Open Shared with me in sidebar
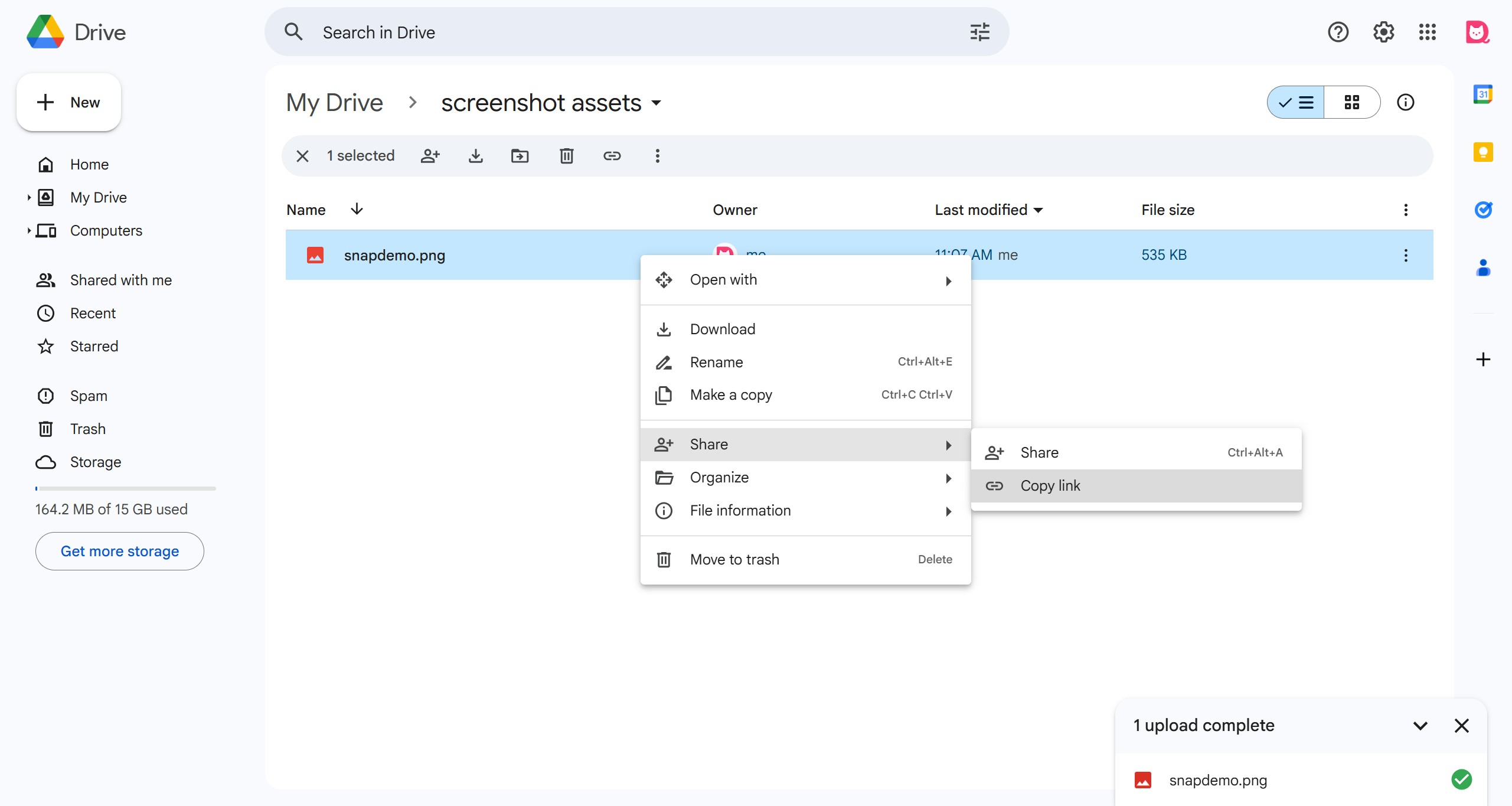Viewport: 1512px width, 806px height. click(121, 280)
